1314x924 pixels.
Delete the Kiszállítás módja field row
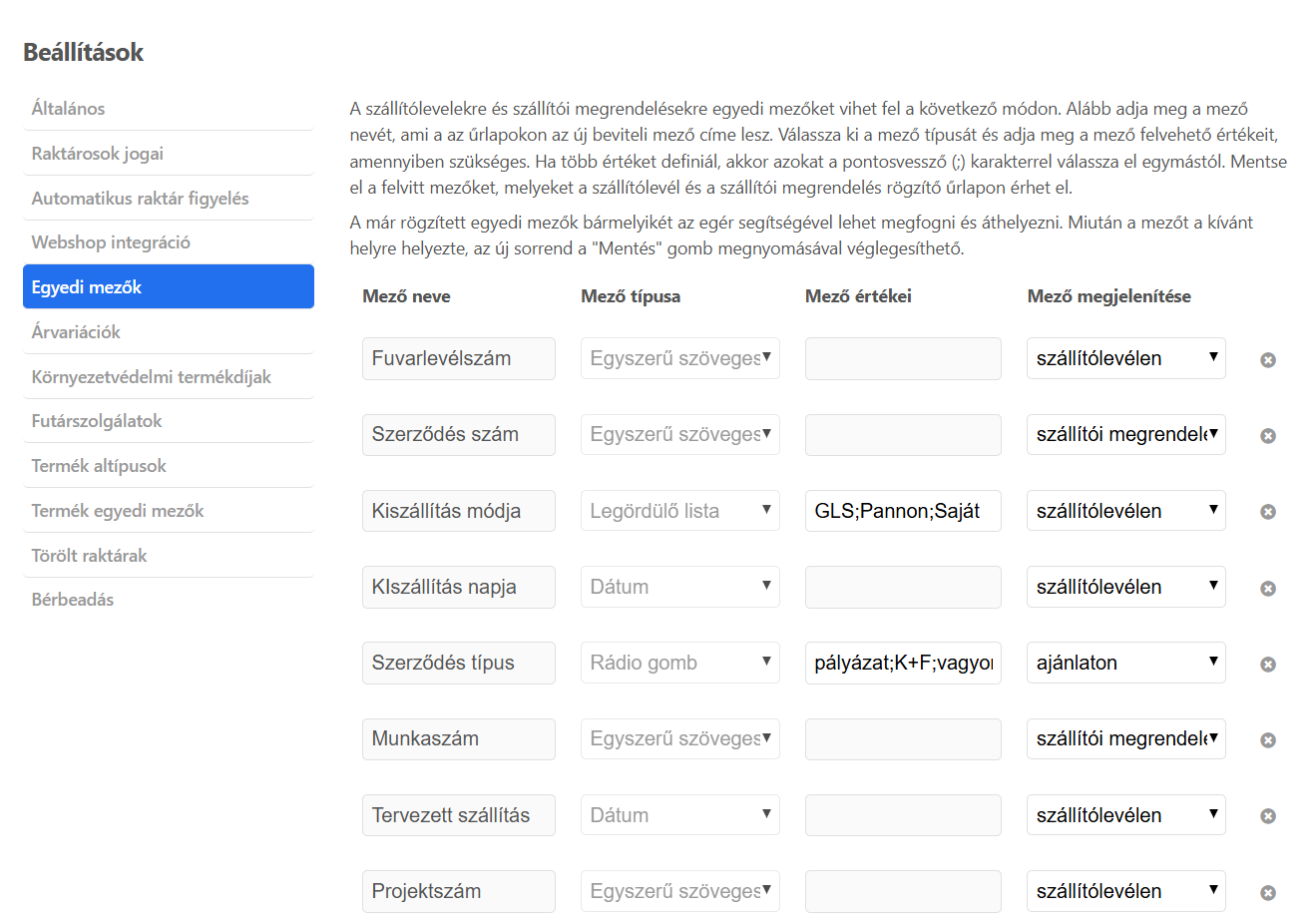tap(1268, 511)
